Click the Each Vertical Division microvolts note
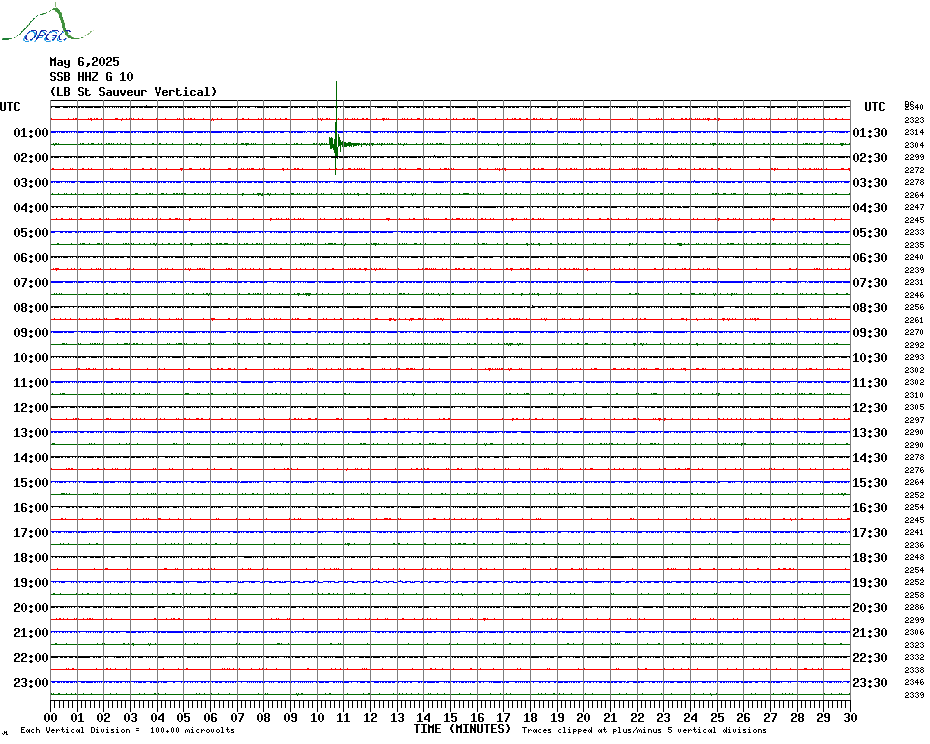 pyautogui.click(x=127, y=731)
